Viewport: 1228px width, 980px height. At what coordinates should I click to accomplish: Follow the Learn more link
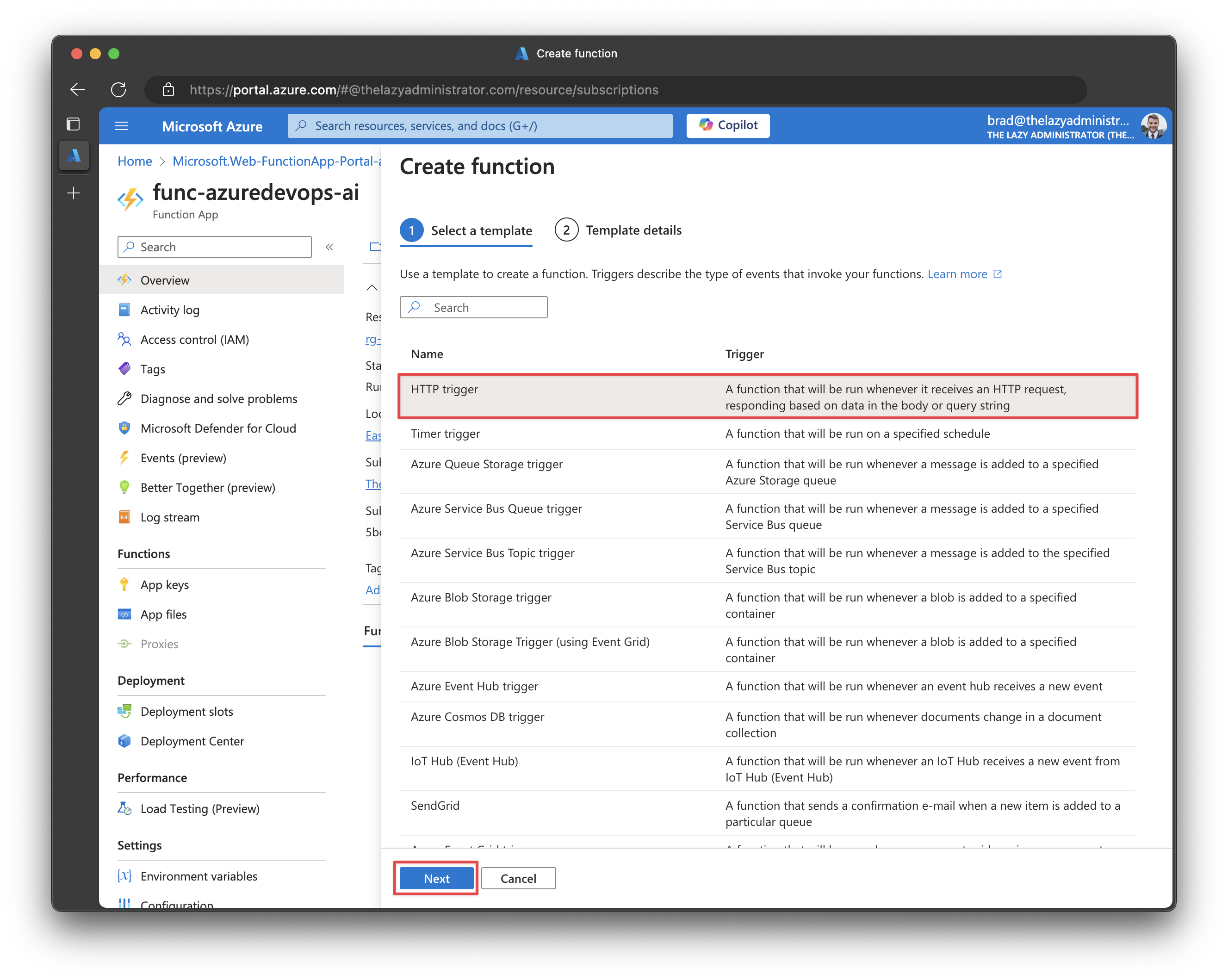(x=964, y=274)
